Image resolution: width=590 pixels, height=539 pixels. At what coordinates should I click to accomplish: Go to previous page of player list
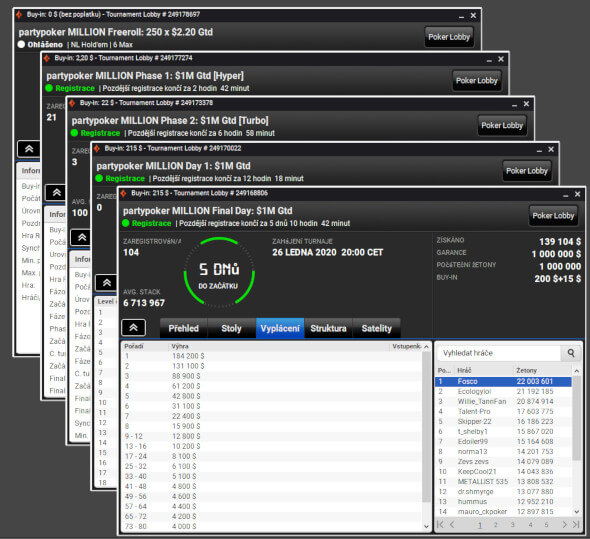452,524
